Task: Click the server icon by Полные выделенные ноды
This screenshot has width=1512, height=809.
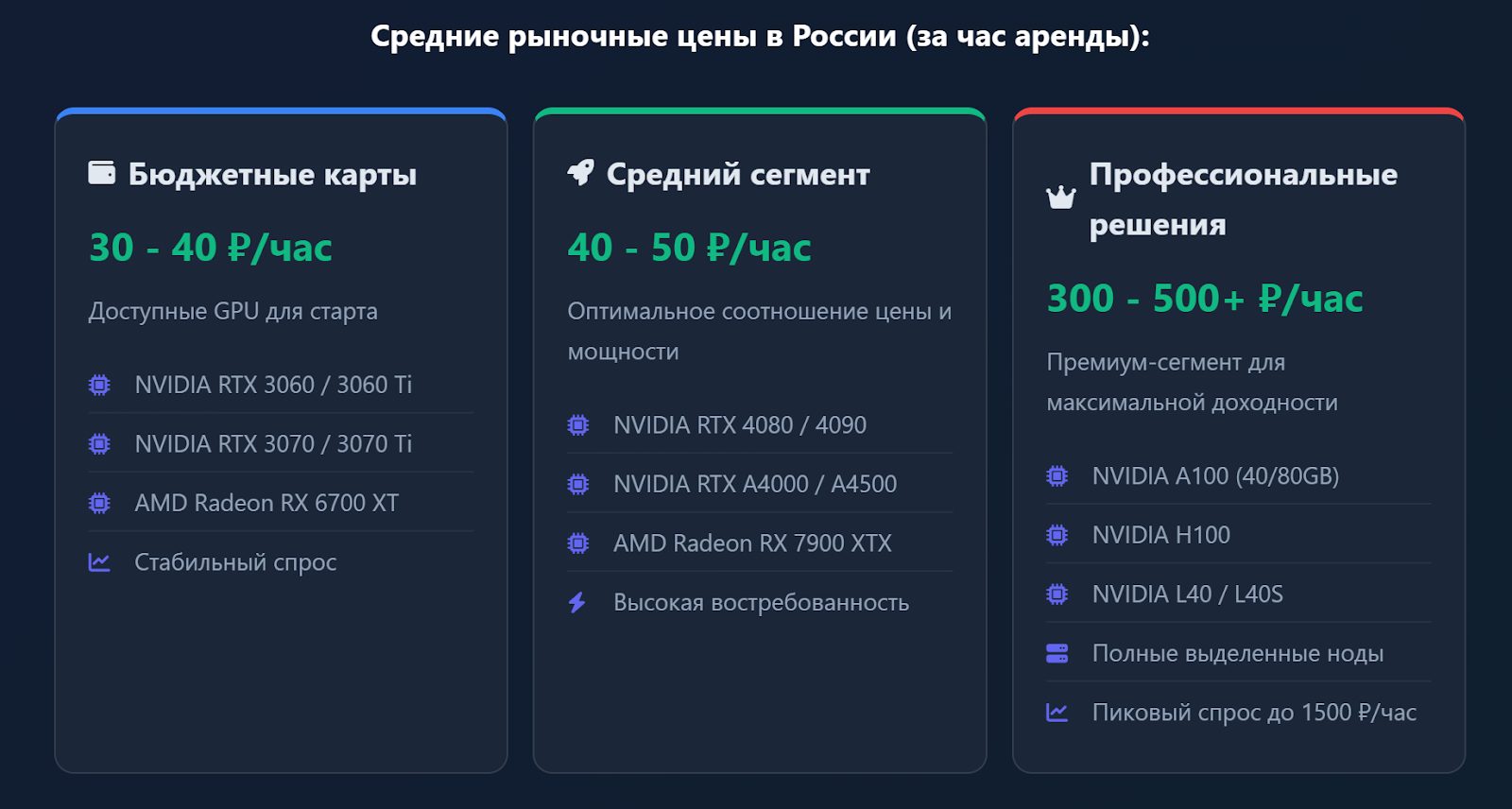Action: tap(1057, 653)
